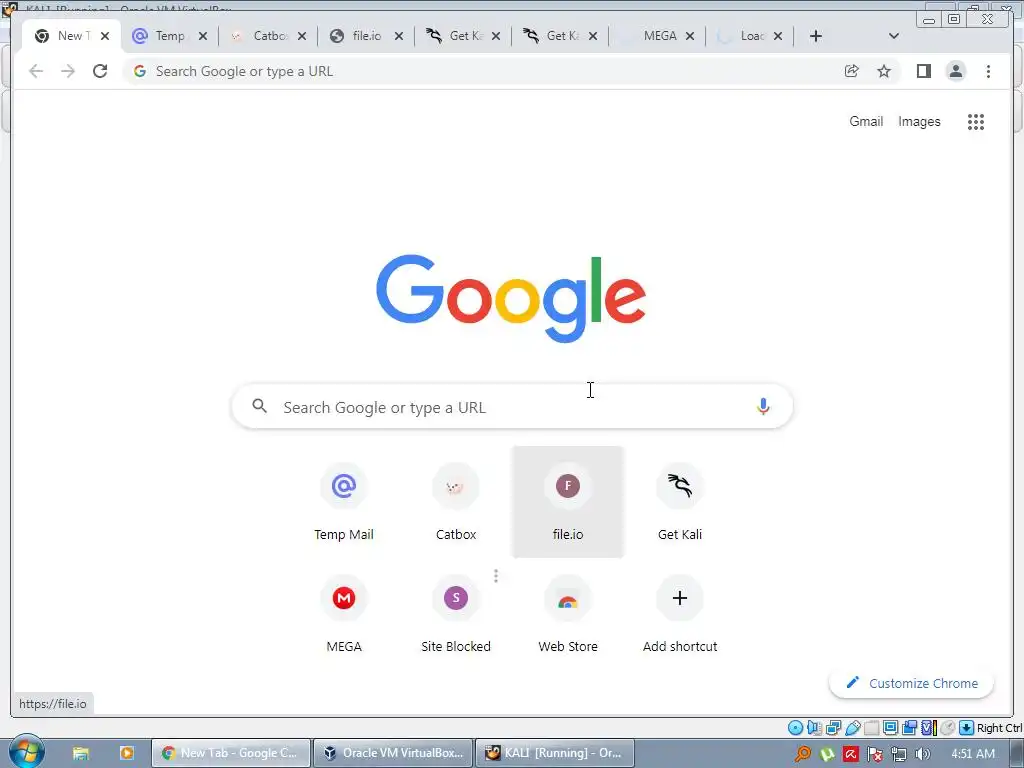Open the three-dot options on the shortcut tile
Screen dimensions: 1024x768
[x=496, y=576]
